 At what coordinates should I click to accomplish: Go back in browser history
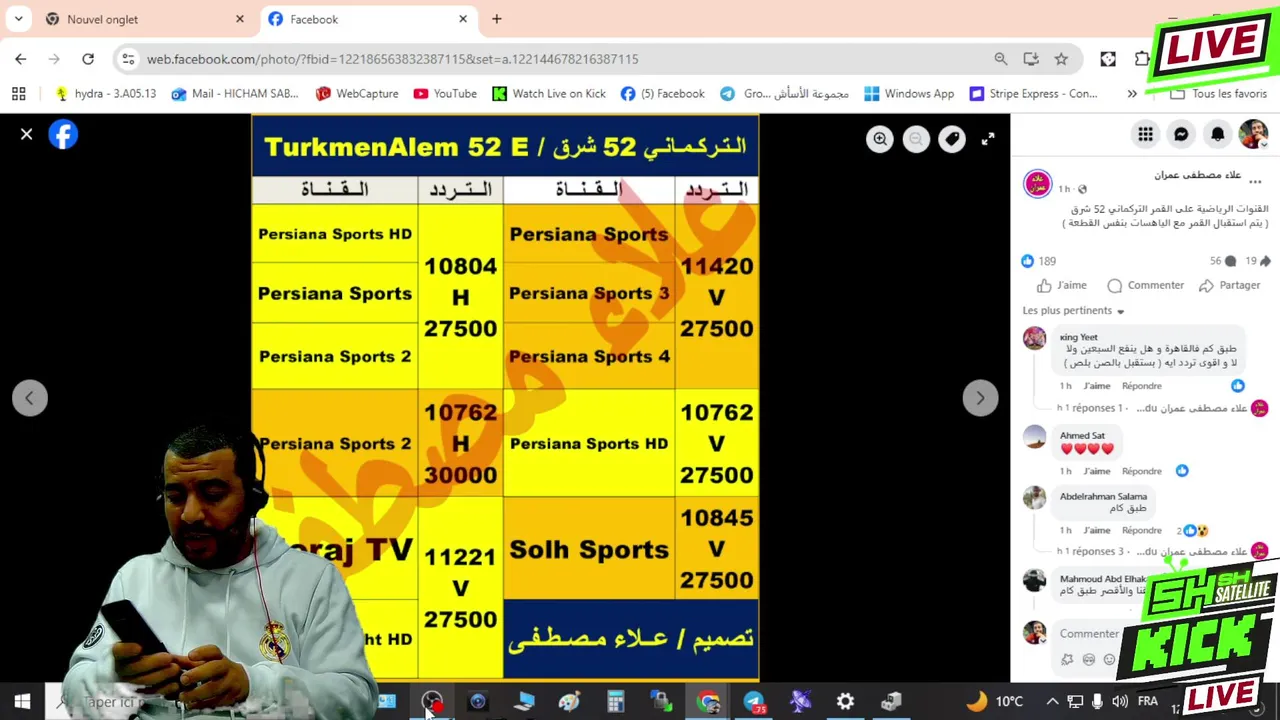[x=21, y=59]
